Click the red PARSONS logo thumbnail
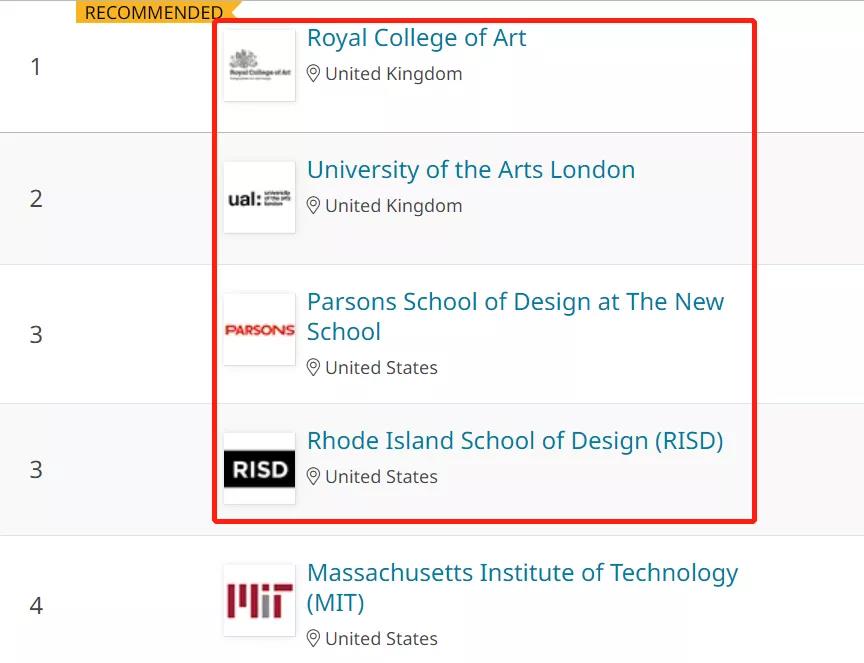The height and width of the screenshot is (663, 864). (x=260, y=330)
